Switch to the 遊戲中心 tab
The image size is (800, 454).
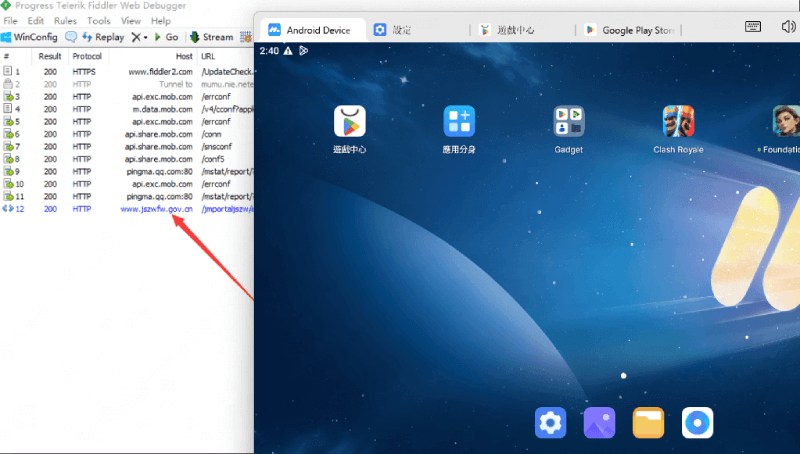(523, 30)
